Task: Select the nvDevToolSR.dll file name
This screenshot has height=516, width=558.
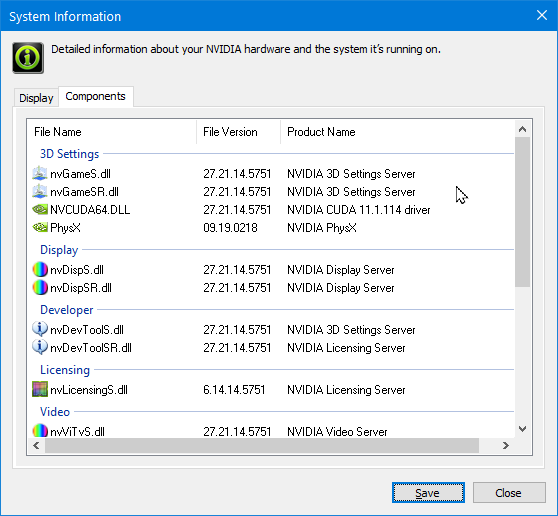Action: pos(91,347)
